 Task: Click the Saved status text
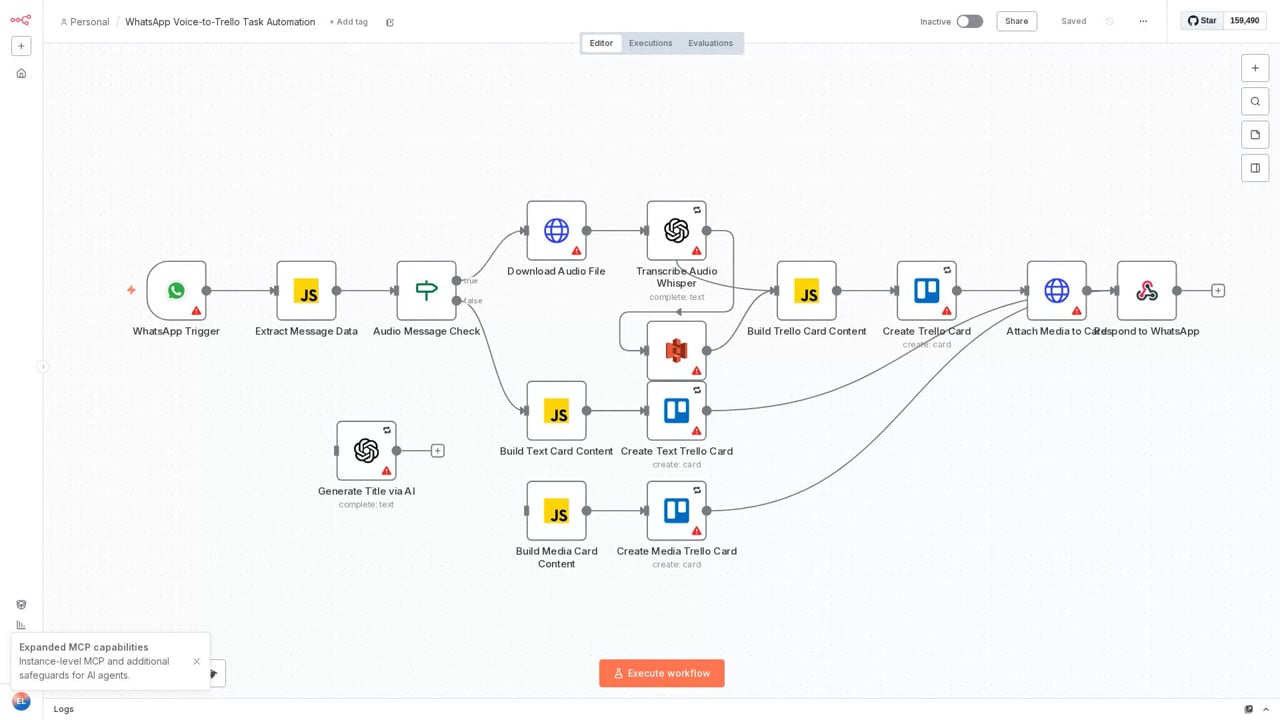tap(1074, 21)
